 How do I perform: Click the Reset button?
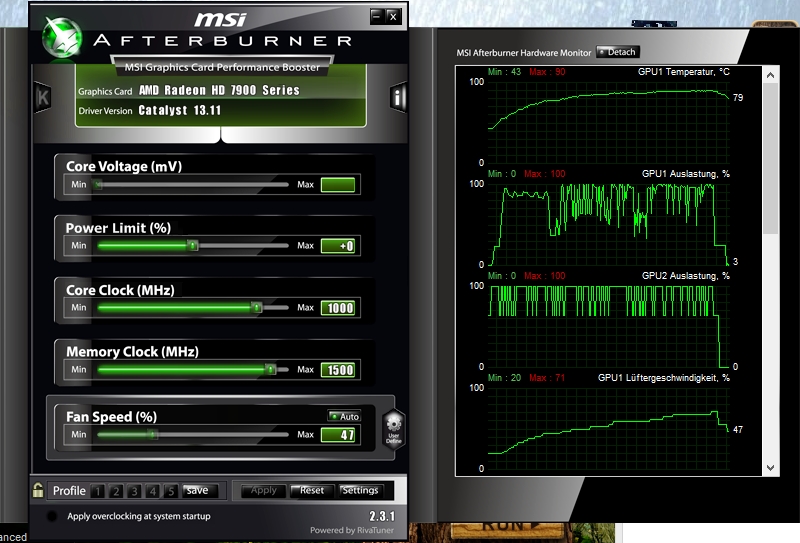(312, 490)
